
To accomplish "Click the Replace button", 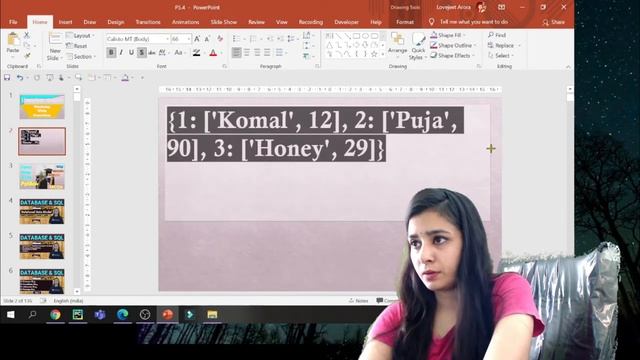I will tap(501, 45).
